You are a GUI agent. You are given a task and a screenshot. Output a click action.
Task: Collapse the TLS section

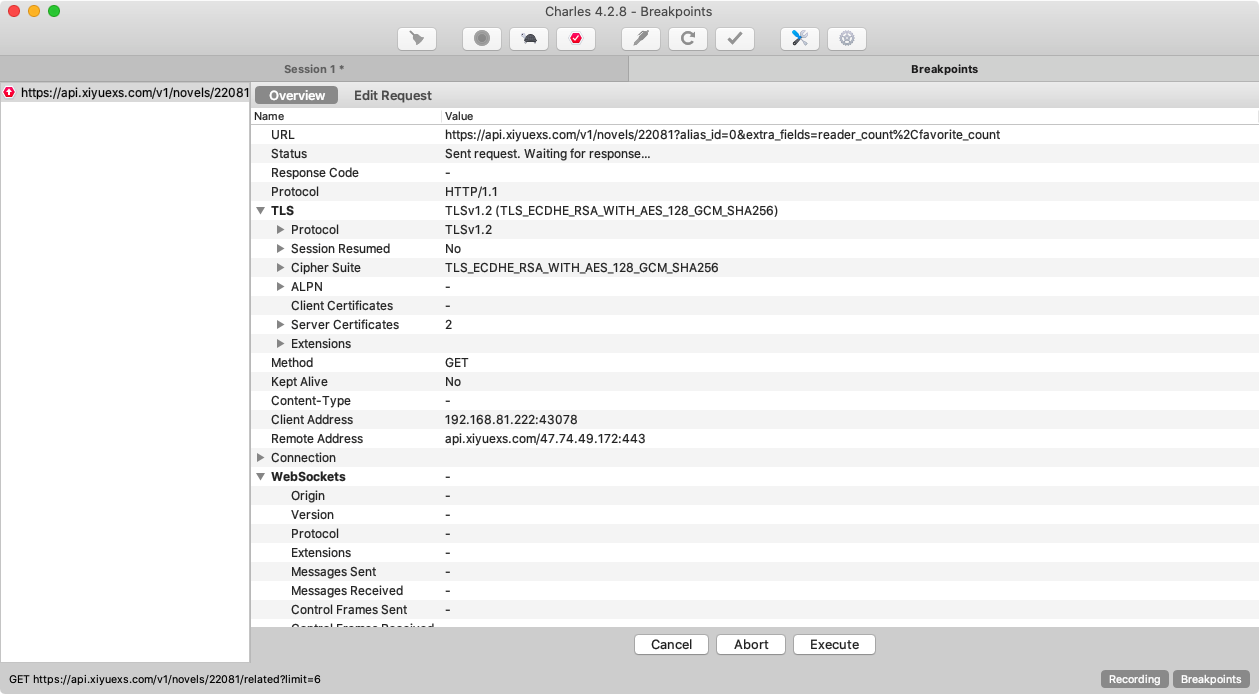tap(261, 211)
